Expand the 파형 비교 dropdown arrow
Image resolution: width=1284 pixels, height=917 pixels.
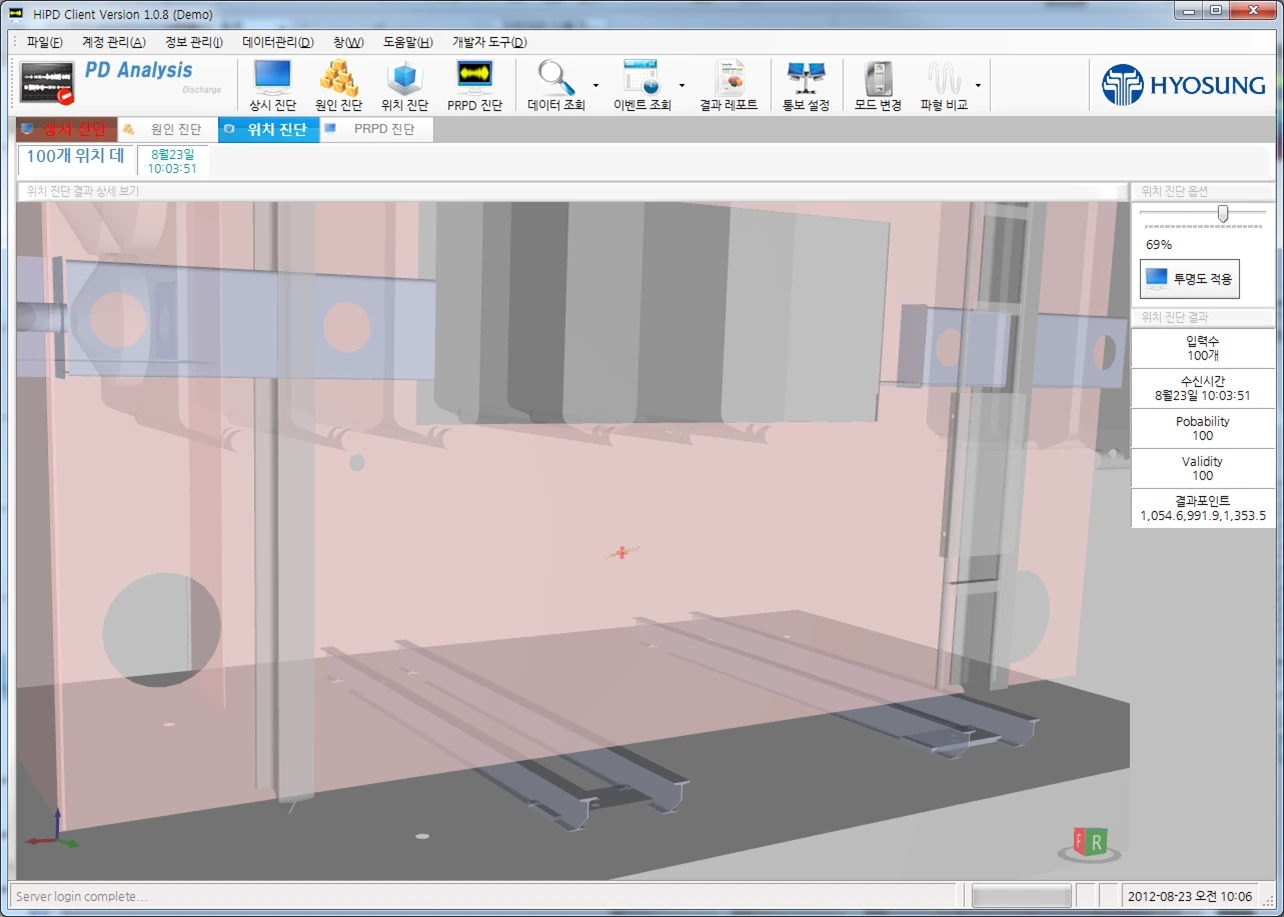click(978, 85)
